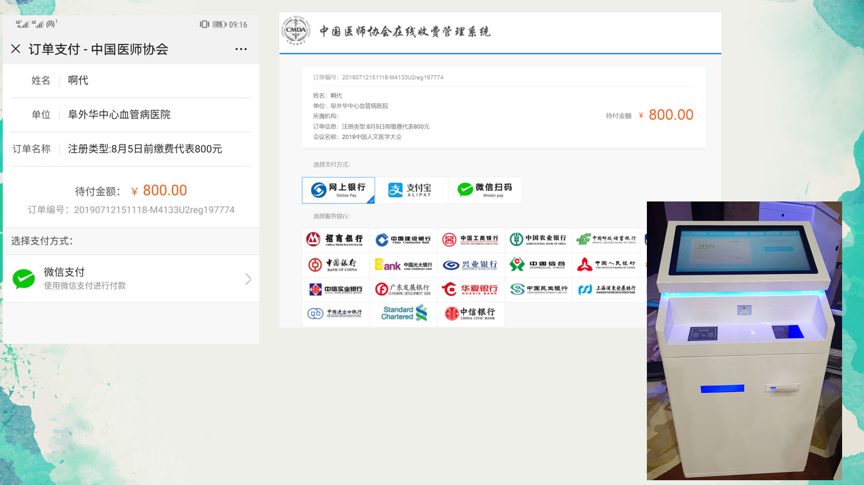864x485 pixels.
Task: Click 会议名称 2019中国人文医学大会 line
Action: [x=357, y=137]
